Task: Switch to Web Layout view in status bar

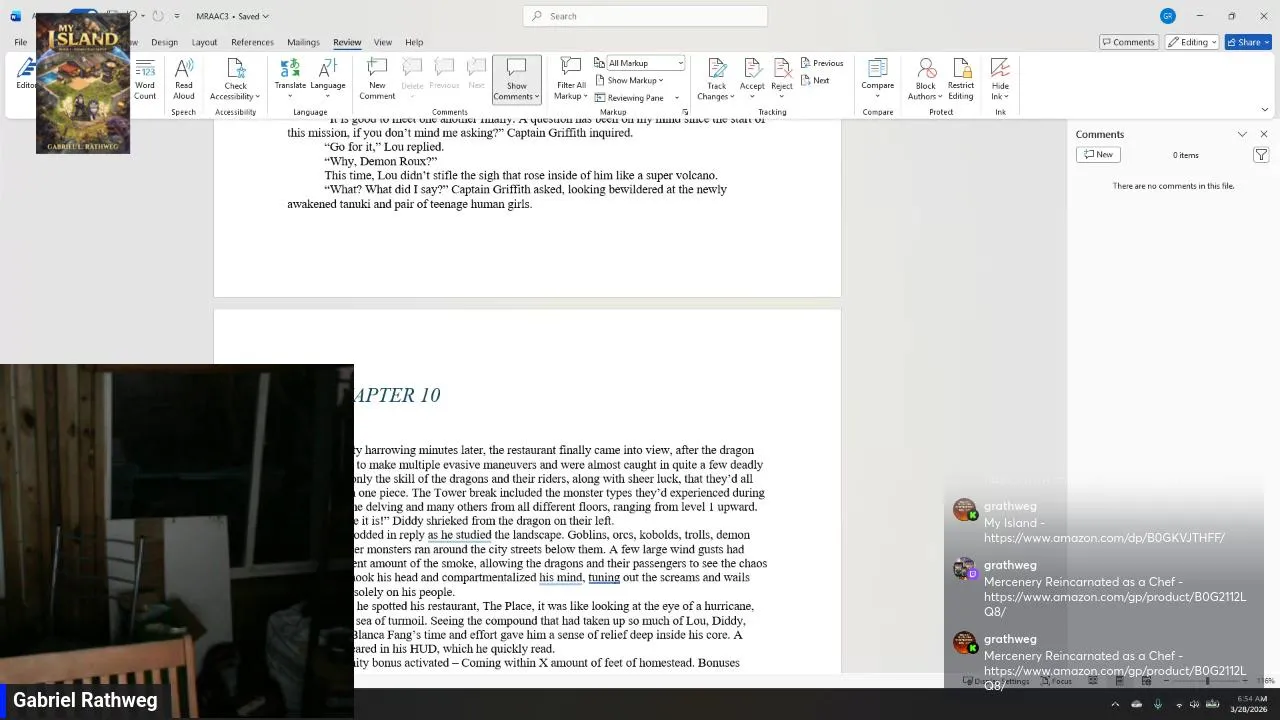Action: tap(1146, 681)
